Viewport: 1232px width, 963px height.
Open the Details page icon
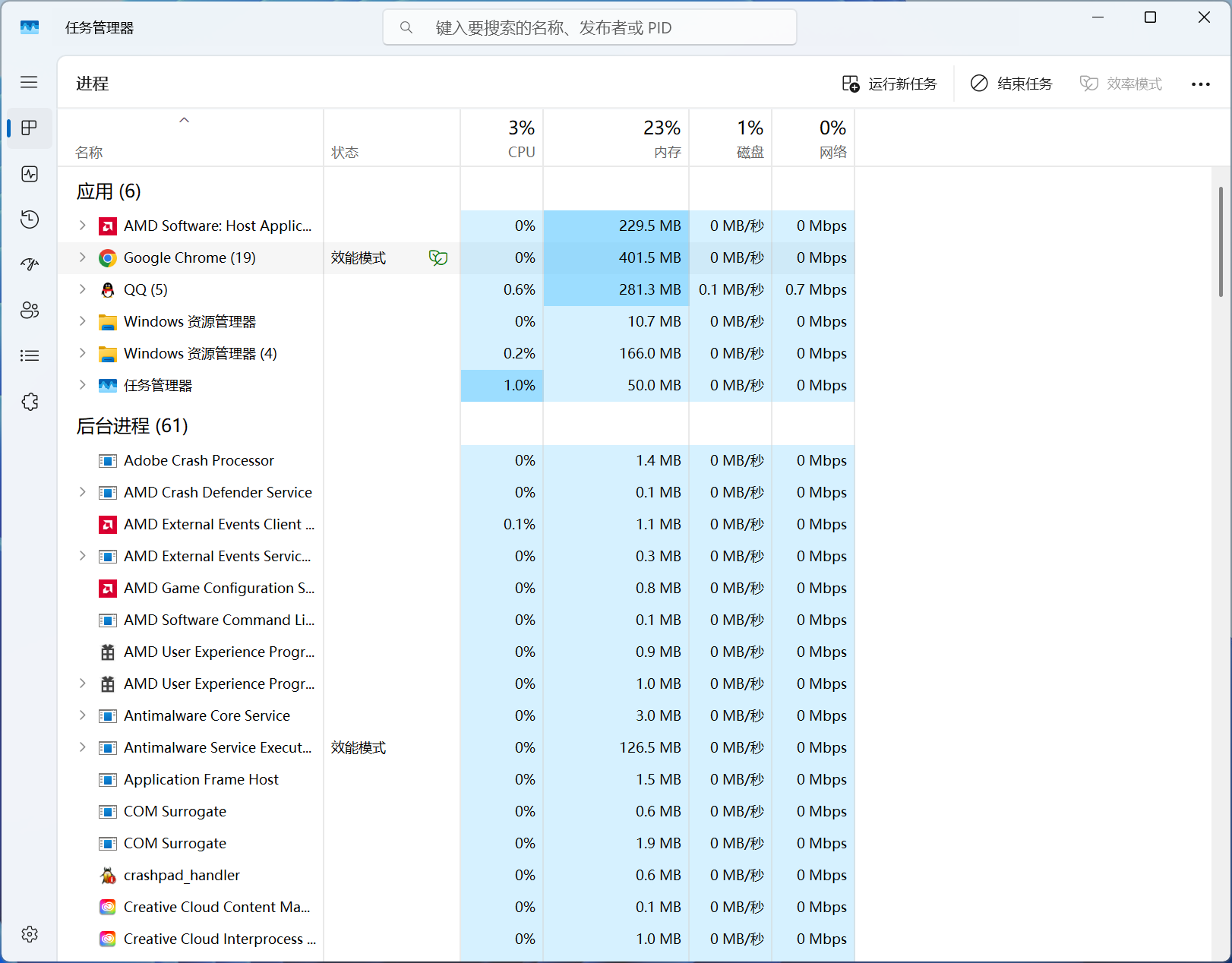(x=30, y=355)
